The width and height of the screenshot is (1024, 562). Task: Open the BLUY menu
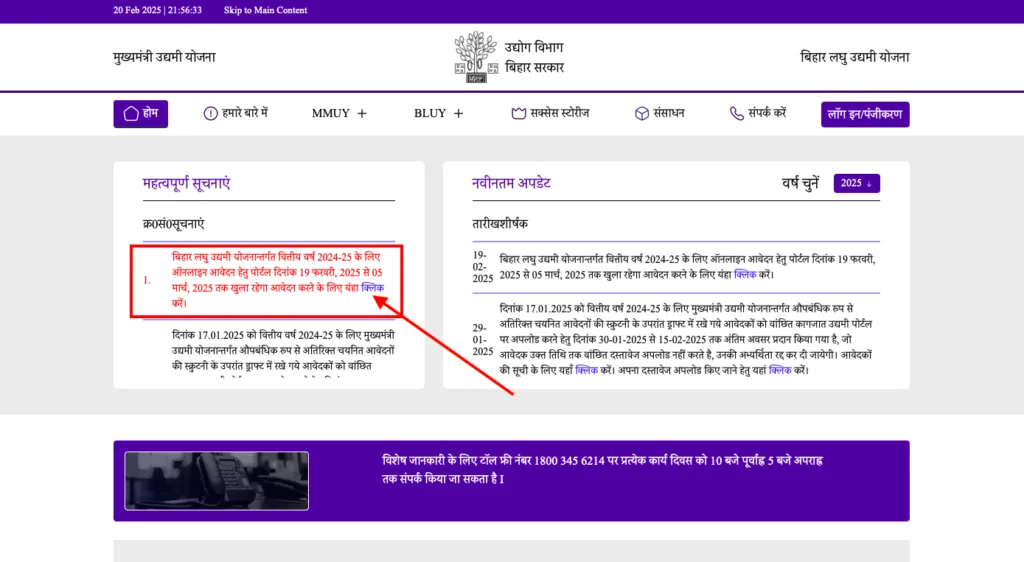pyautogui.click(x=438, y=114)
